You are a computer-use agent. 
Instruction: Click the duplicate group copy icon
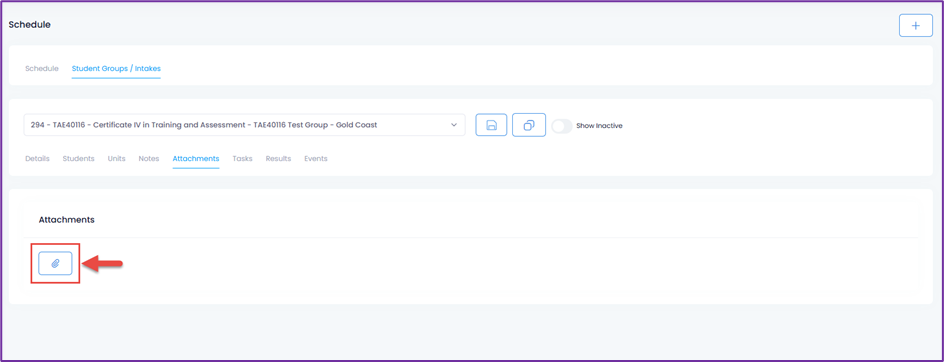[529, 125]
